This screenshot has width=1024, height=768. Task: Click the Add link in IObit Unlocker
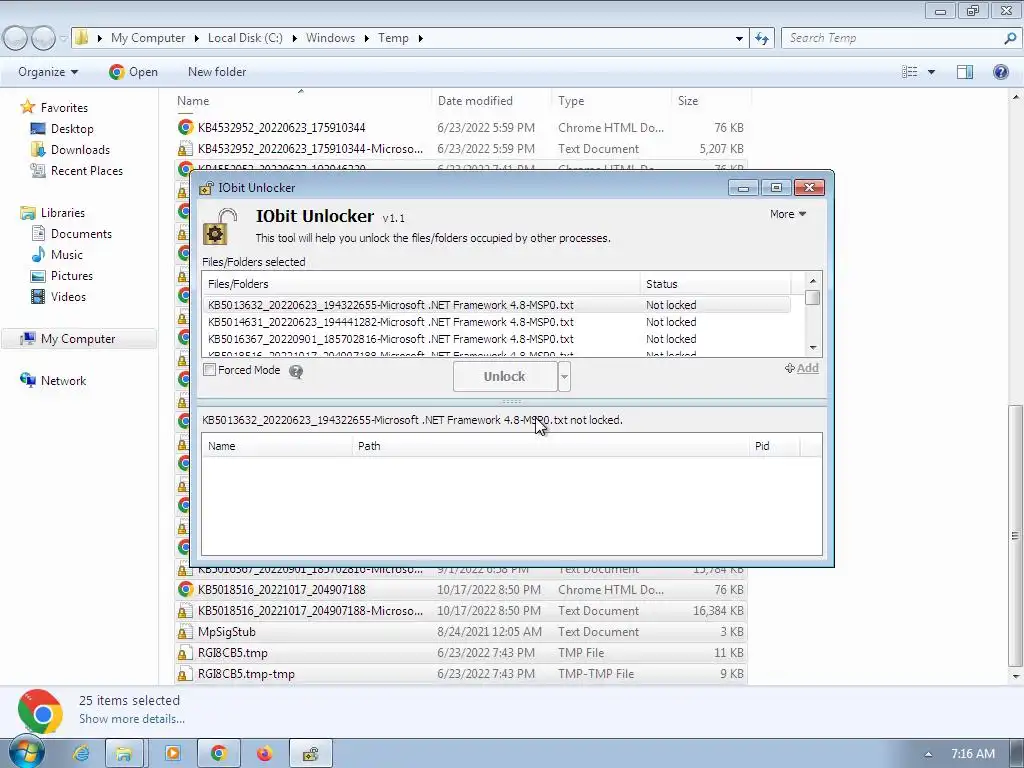click(802, 368)
